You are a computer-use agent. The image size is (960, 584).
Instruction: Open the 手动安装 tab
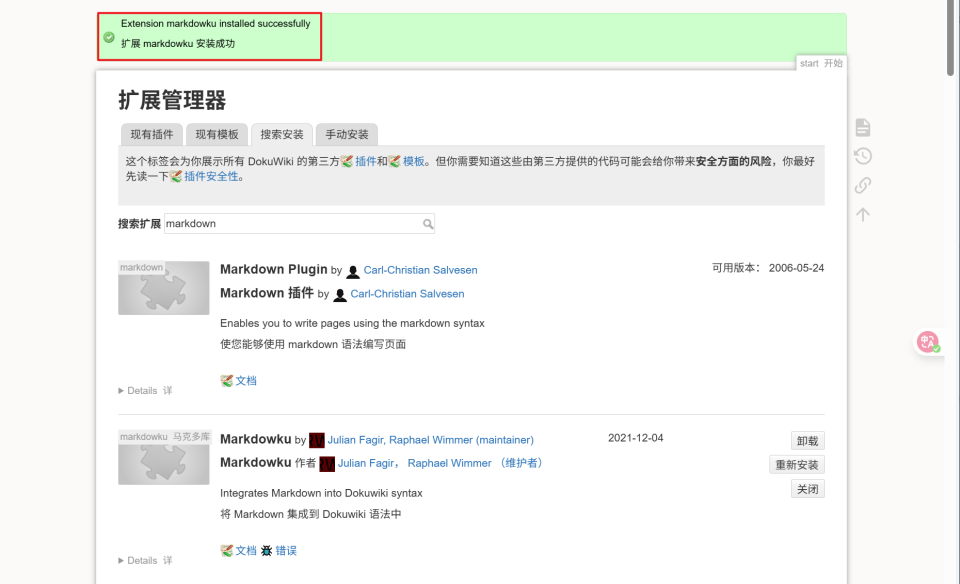(347, 134)
